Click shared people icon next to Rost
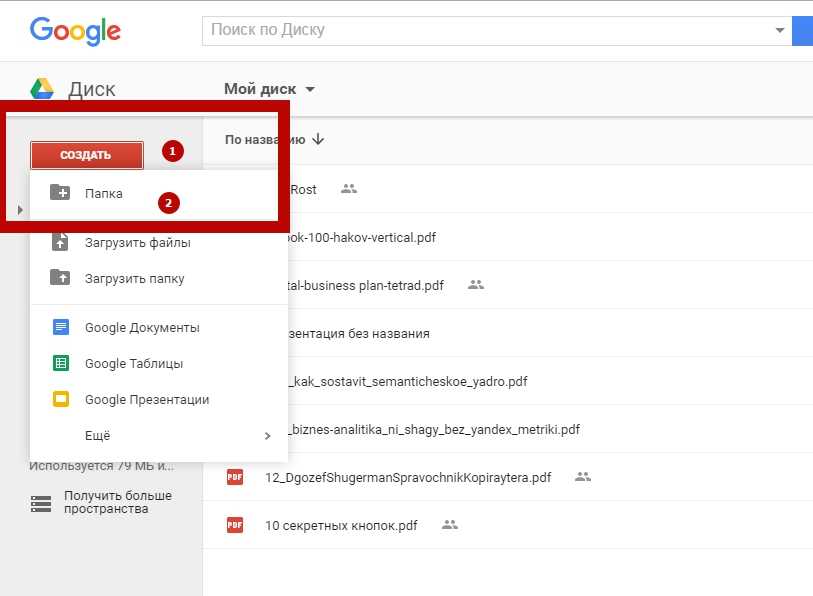Image resolution: width=813 pixels, height=596 pixels. click(x=349, y=189)
